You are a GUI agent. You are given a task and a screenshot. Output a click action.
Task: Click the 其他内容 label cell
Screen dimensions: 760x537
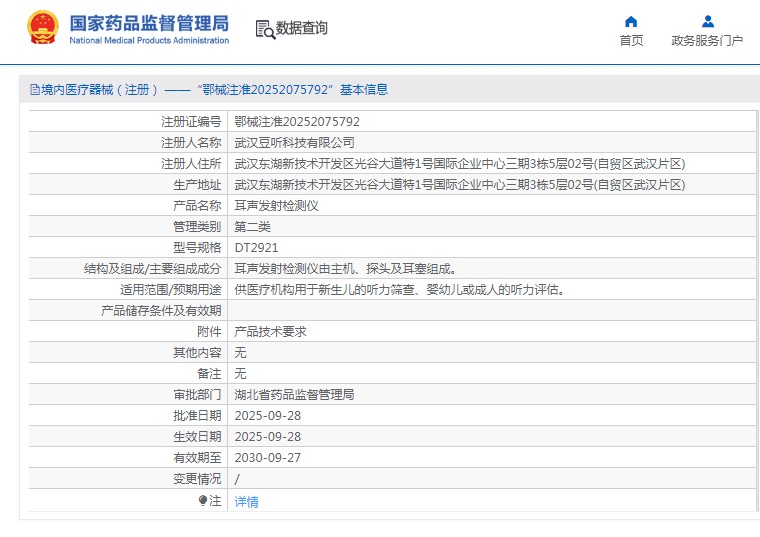(197, 352)
